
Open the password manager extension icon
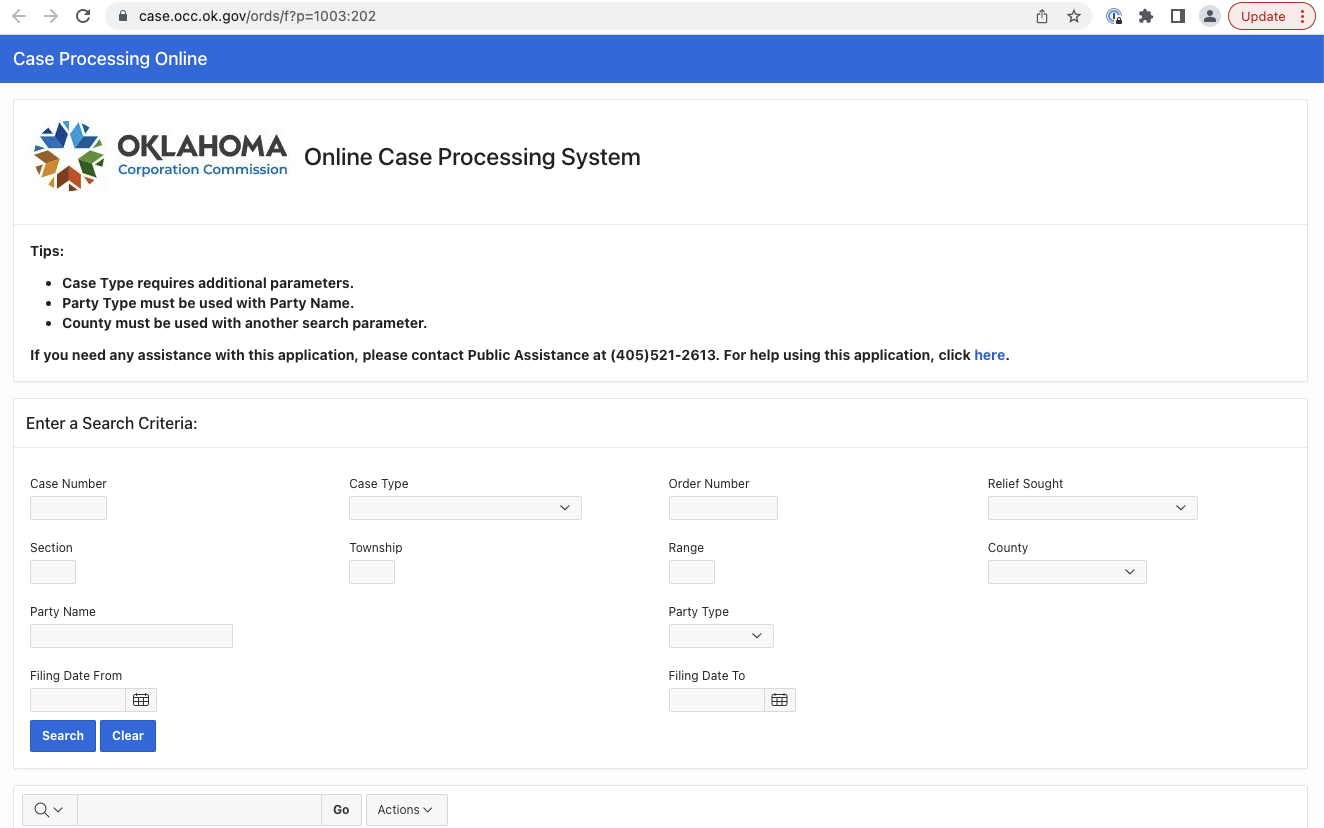[1114, 16]
